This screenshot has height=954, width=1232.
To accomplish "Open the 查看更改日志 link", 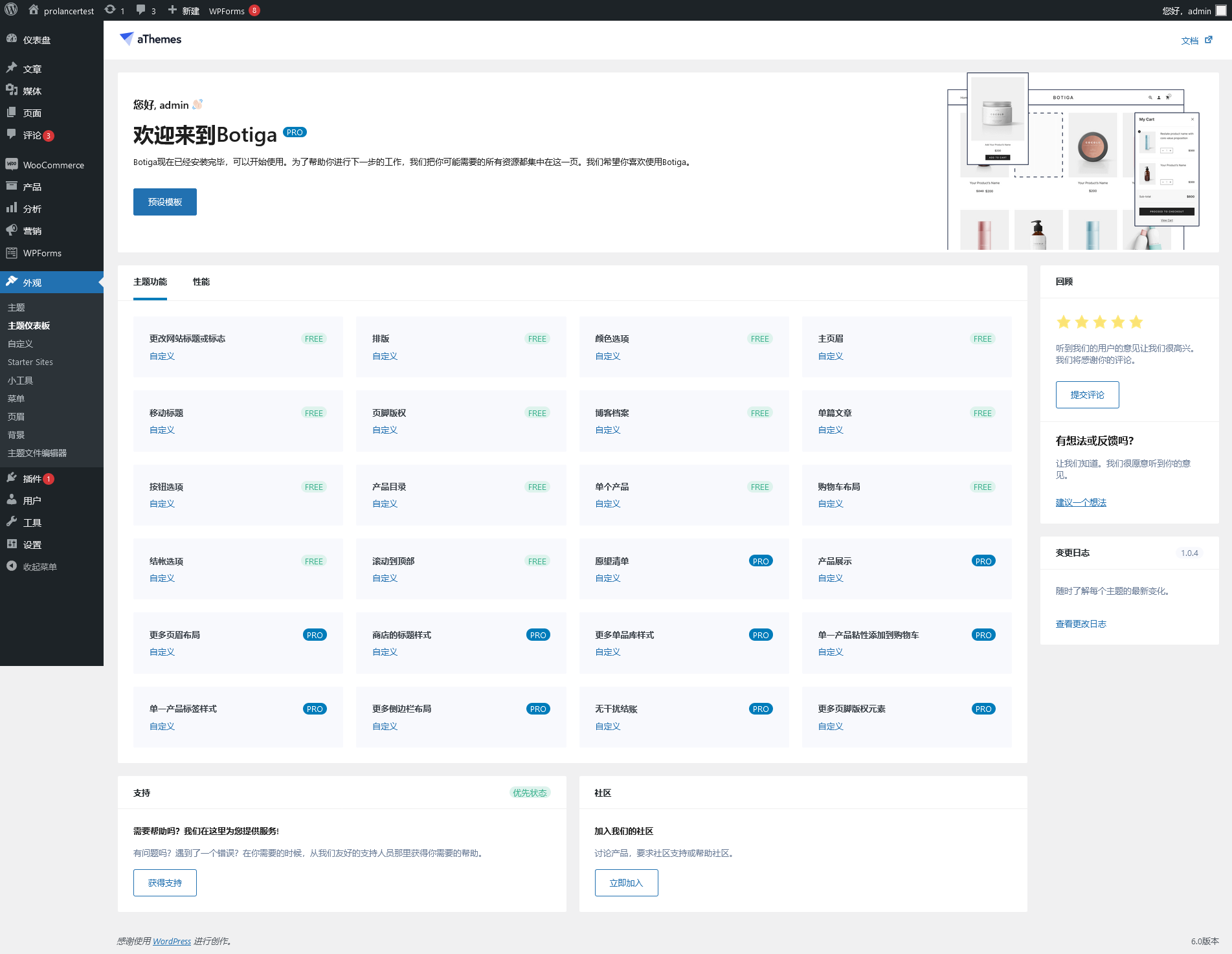I will pos(1081,624).
